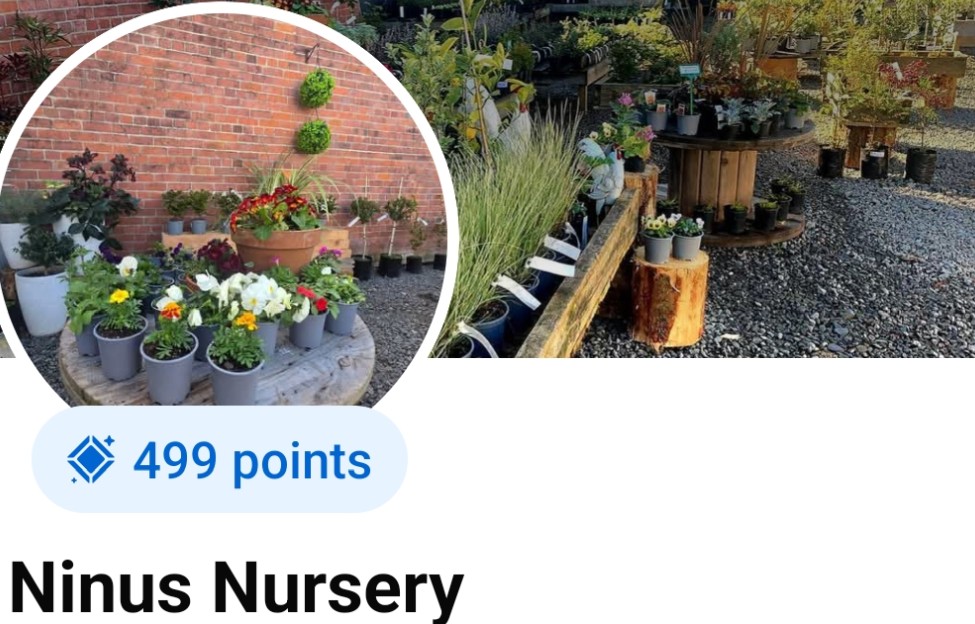
Task: Click the diamond points icon
Action: pos(91,460)
